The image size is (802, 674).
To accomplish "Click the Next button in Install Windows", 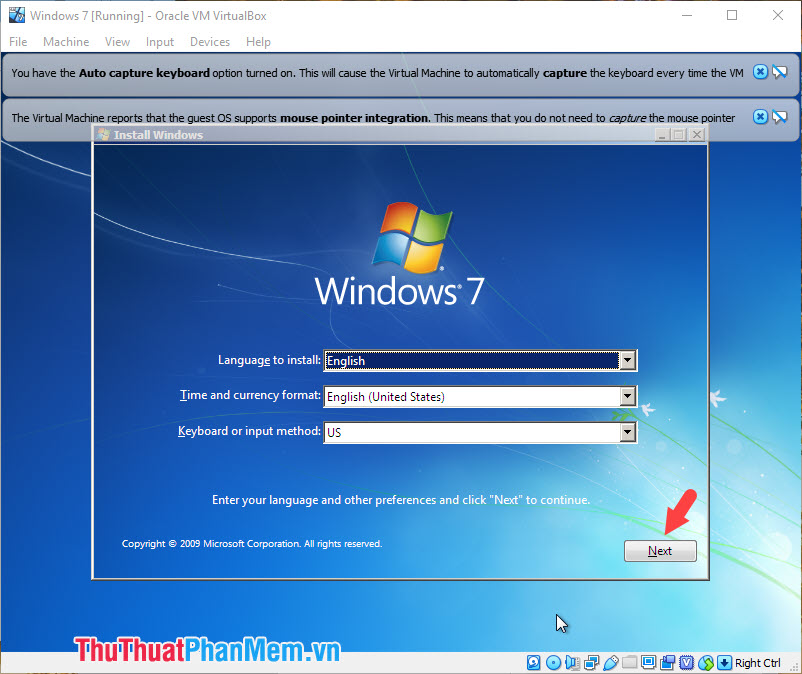I will click(660, 551).
